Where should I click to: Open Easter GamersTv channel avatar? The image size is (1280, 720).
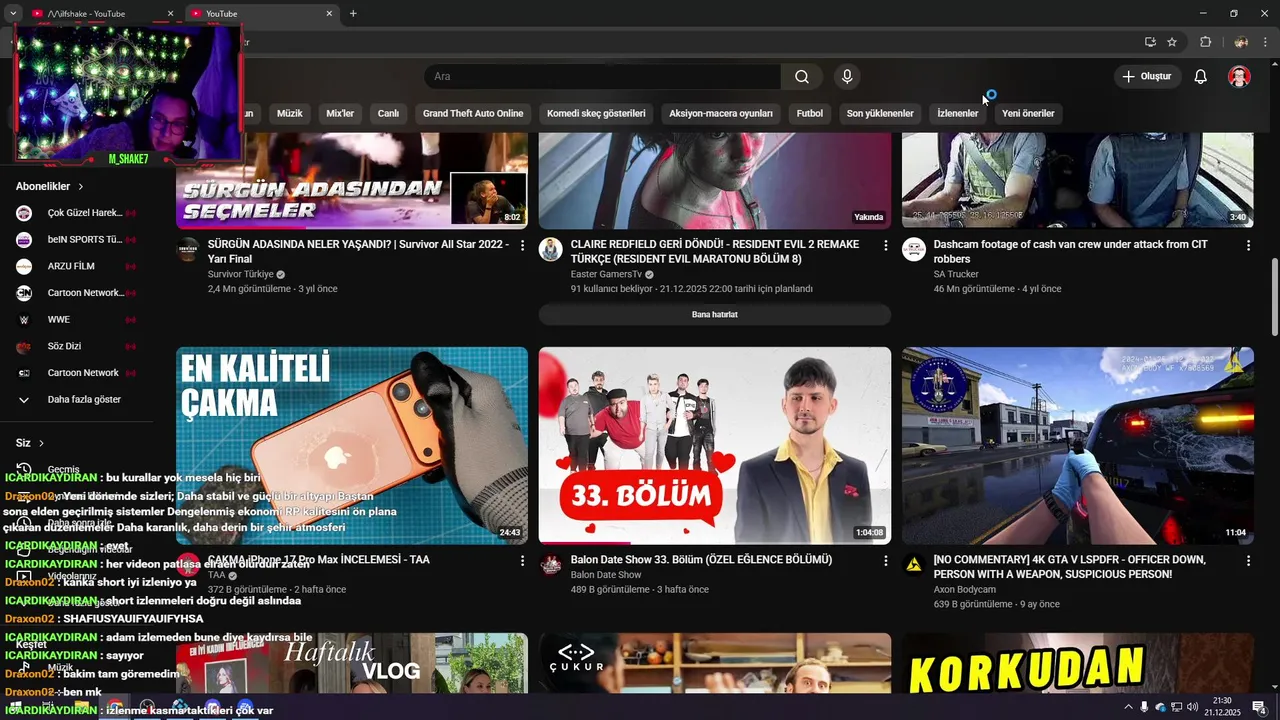point(551,250)
